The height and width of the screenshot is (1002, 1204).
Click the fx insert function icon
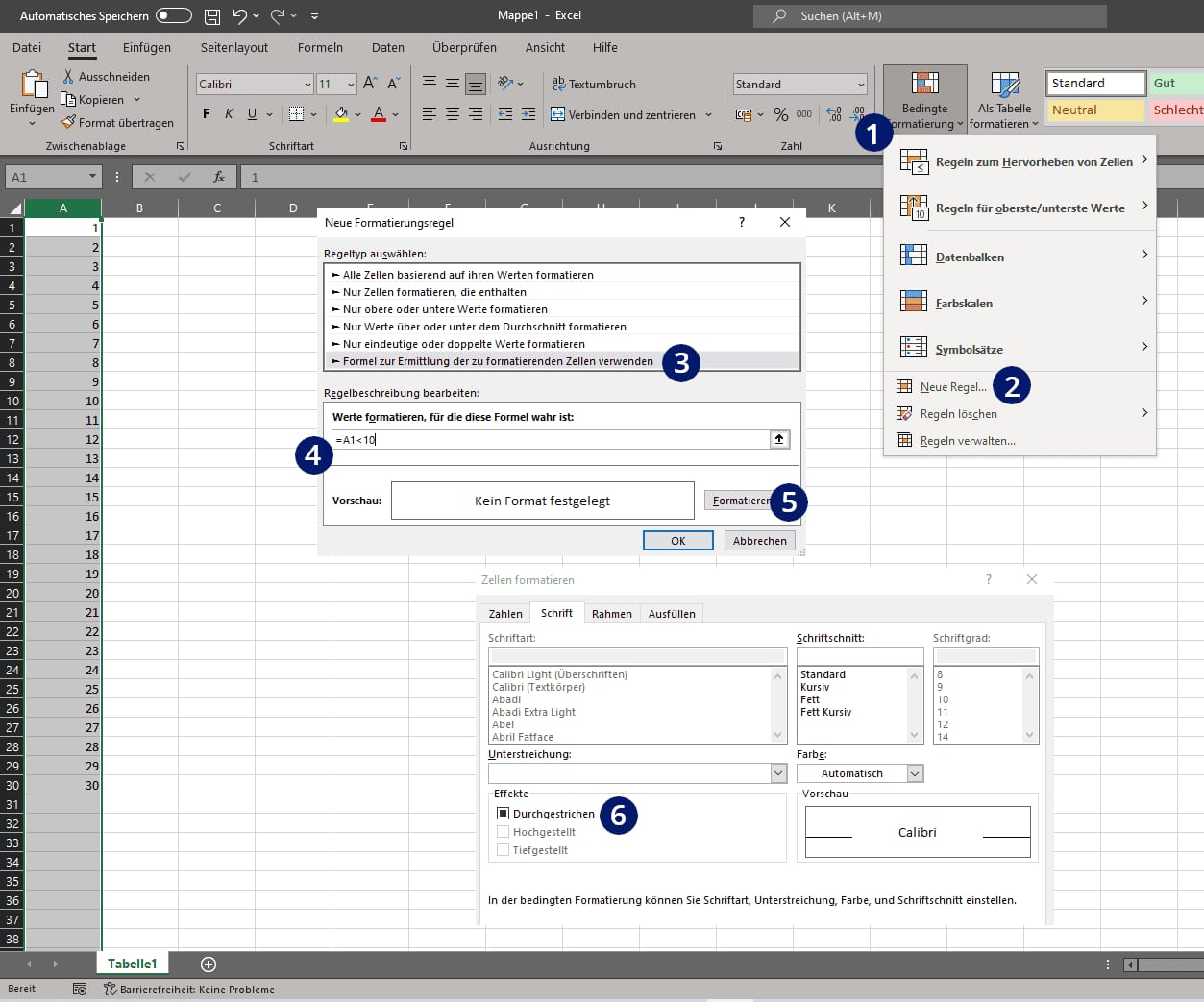click(x=219, y=177)
